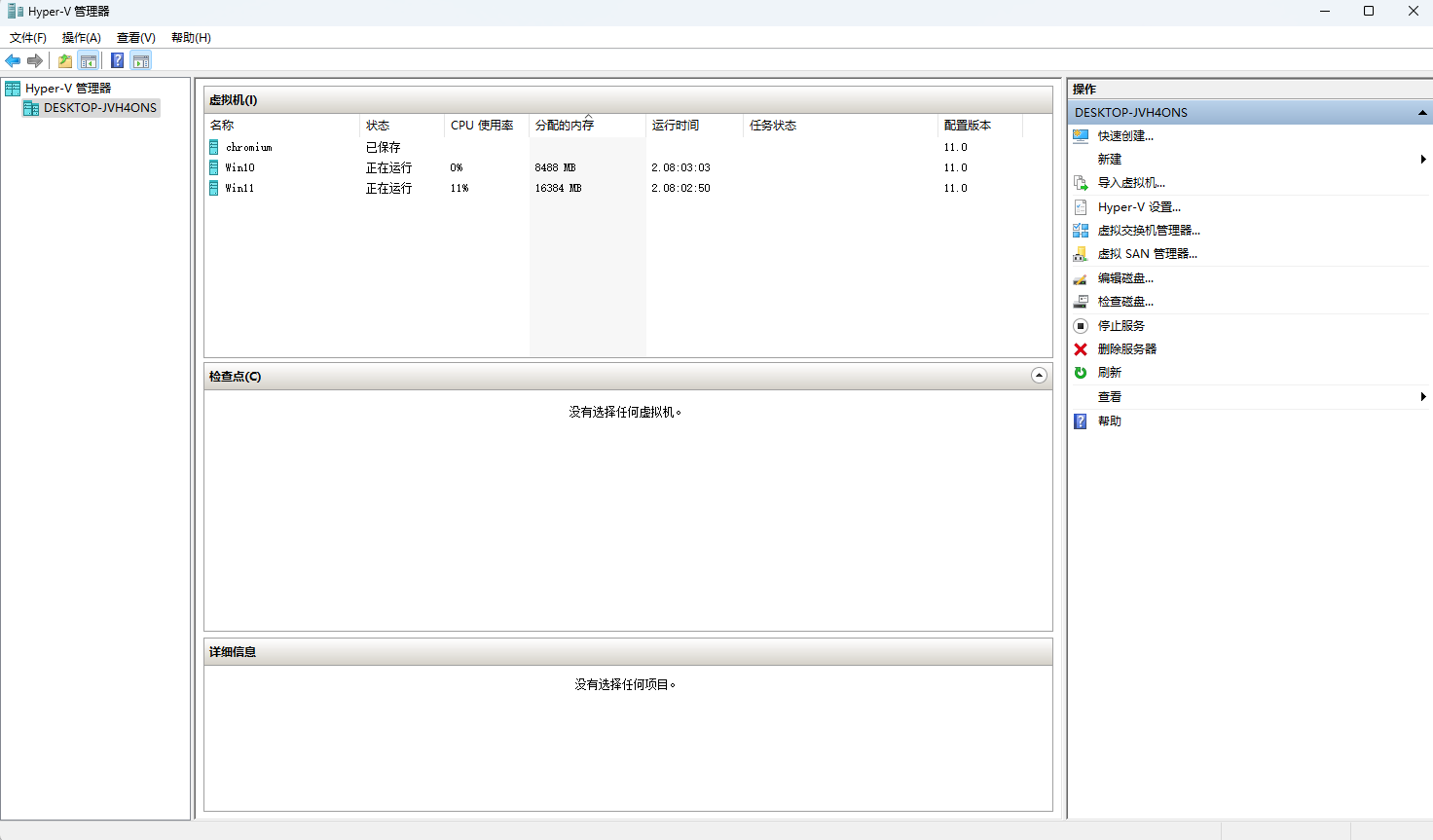The height and width of the screenshot is (840, 1433).
Task: Click the 停止服务 action
Action: click(x=1121, y=326)
